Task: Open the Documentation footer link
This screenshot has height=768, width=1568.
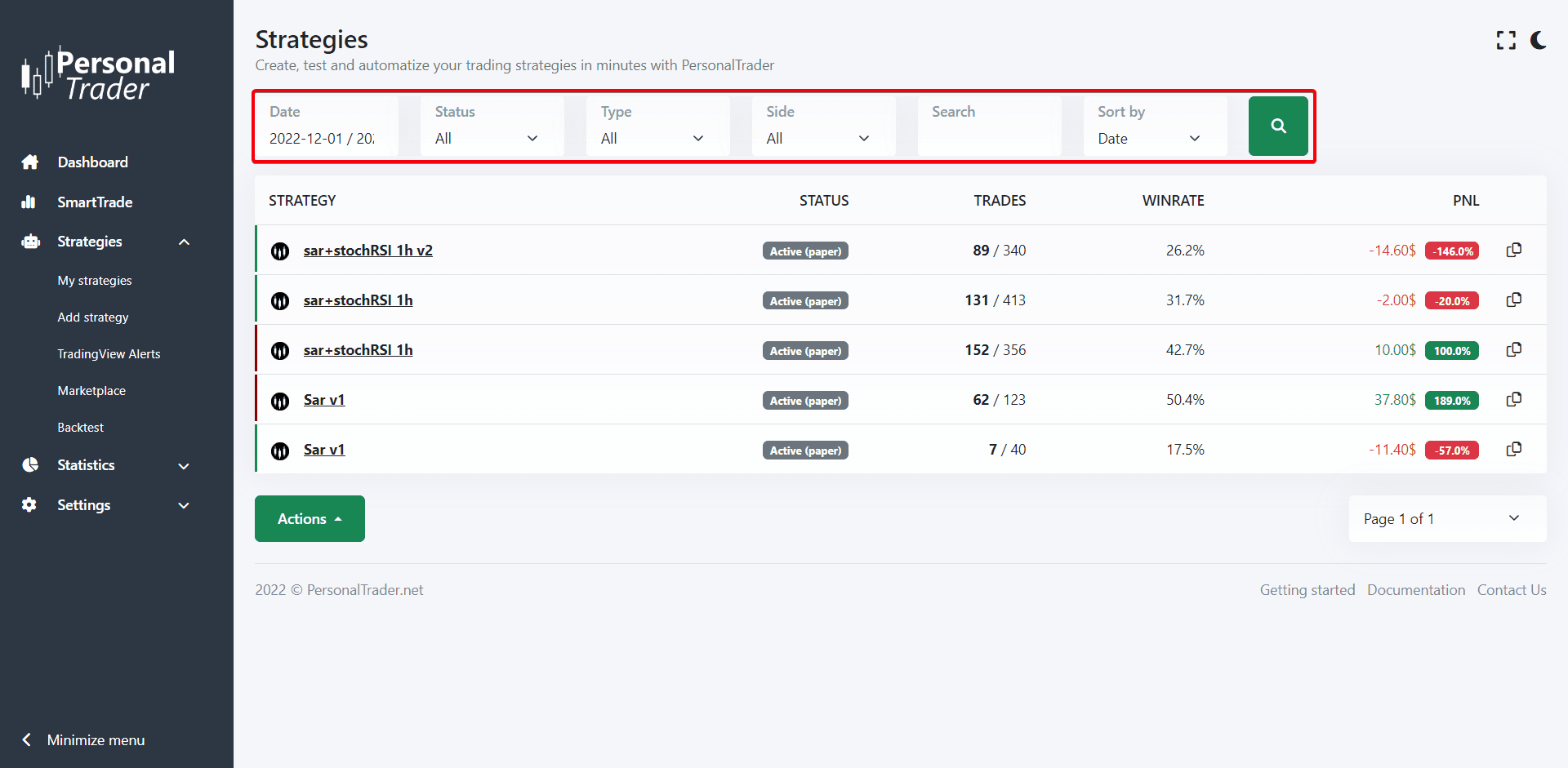Action: point(1415,590)
